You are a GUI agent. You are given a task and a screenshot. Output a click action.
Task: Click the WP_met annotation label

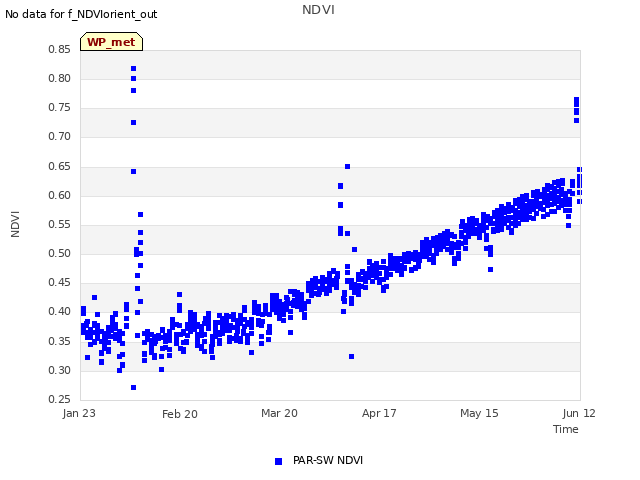click(x=111, y=42)
